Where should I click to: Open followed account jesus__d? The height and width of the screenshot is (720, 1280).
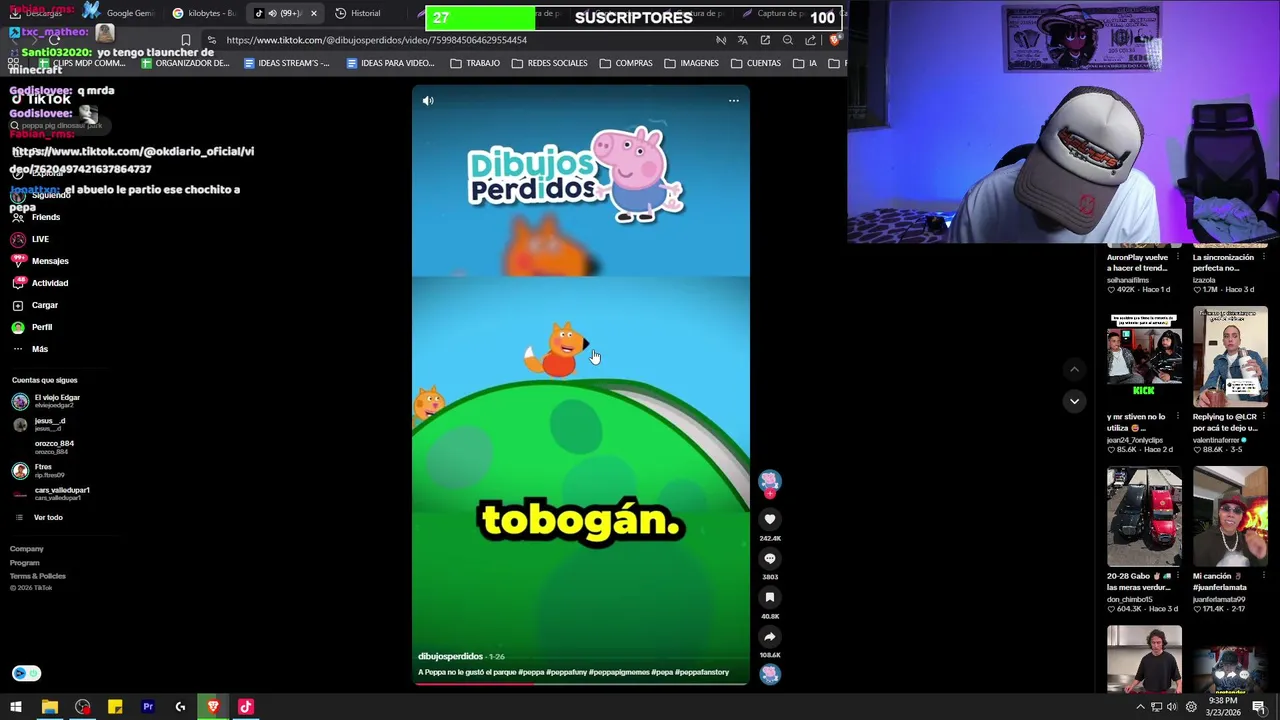40,424
